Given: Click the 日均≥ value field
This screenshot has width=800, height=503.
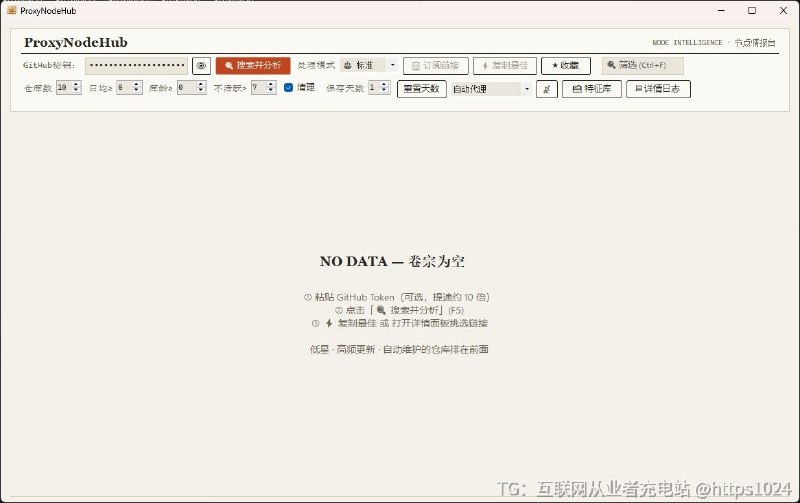Looking at the screenshot, I should click(x=123, y=88).
